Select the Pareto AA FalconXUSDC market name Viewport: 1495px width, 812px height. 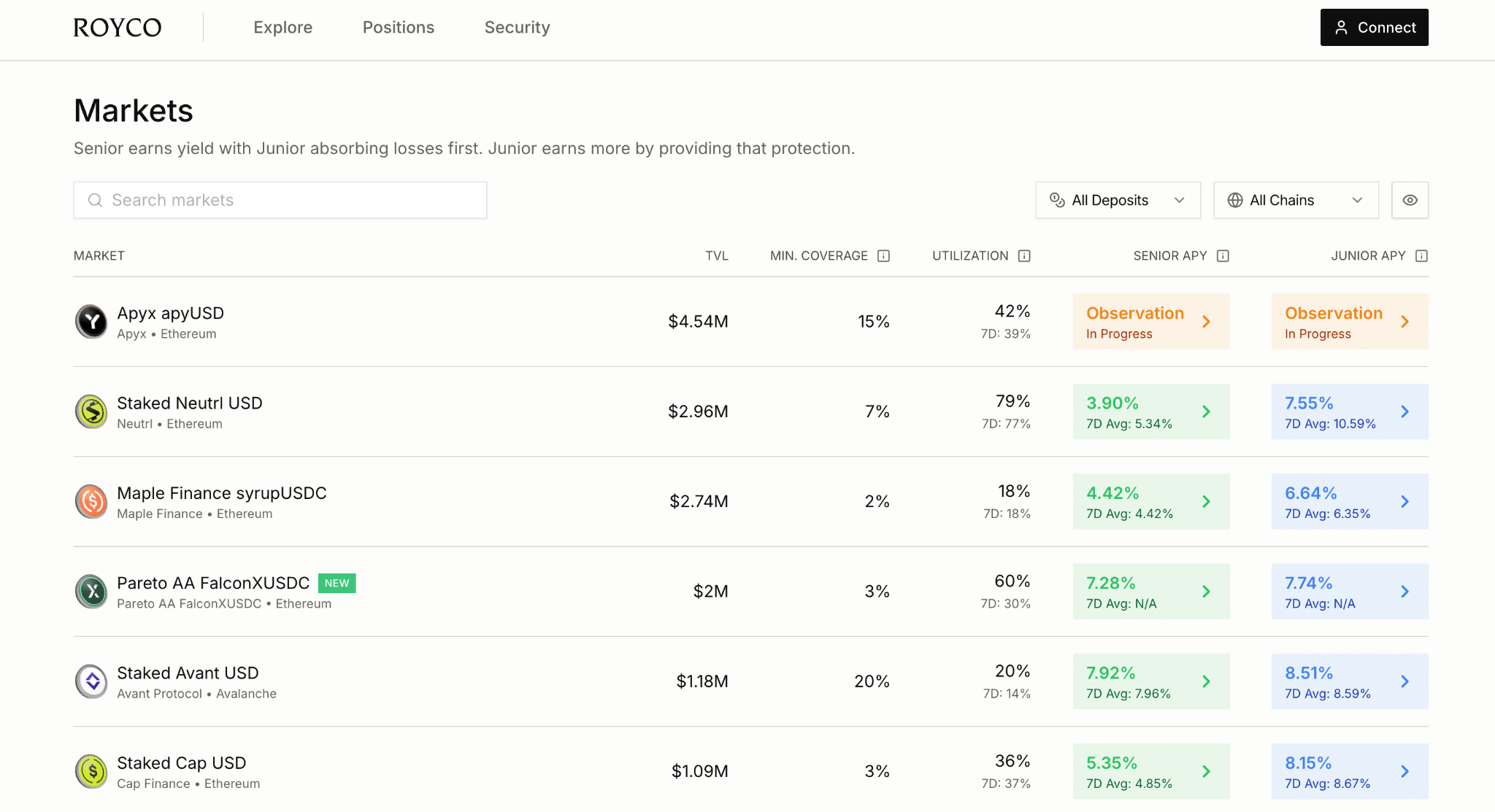pyautogui.click(x=213, y=583)
